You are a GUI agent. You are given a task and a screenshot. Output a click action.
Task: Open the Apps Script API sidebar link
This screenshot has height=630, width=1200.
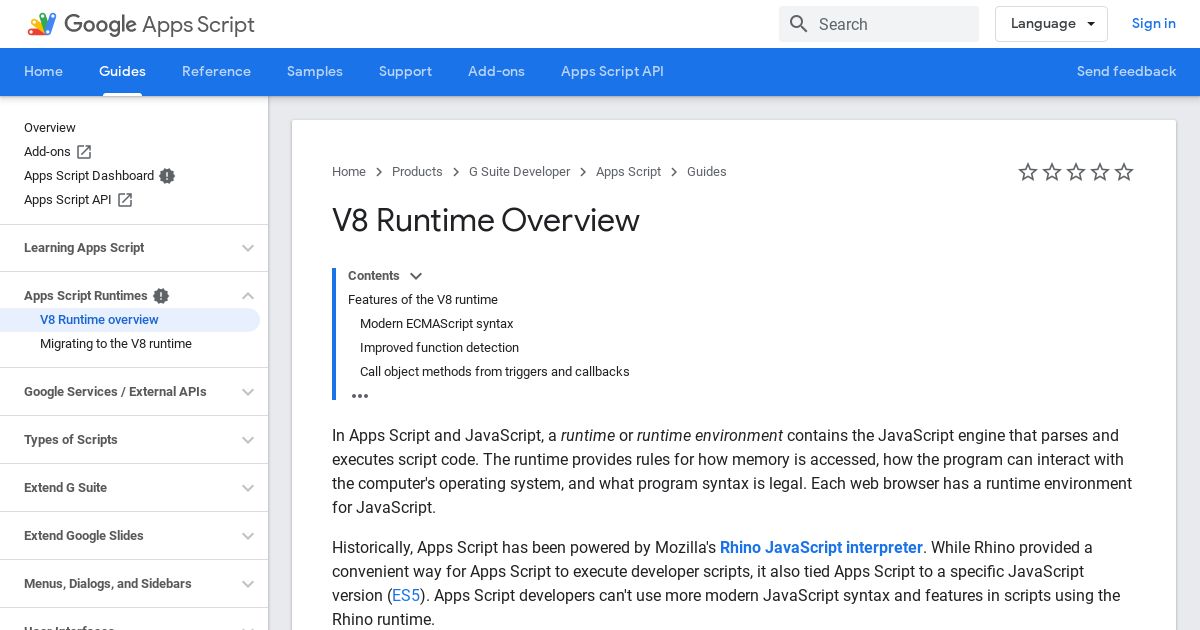tap(68, 200)
